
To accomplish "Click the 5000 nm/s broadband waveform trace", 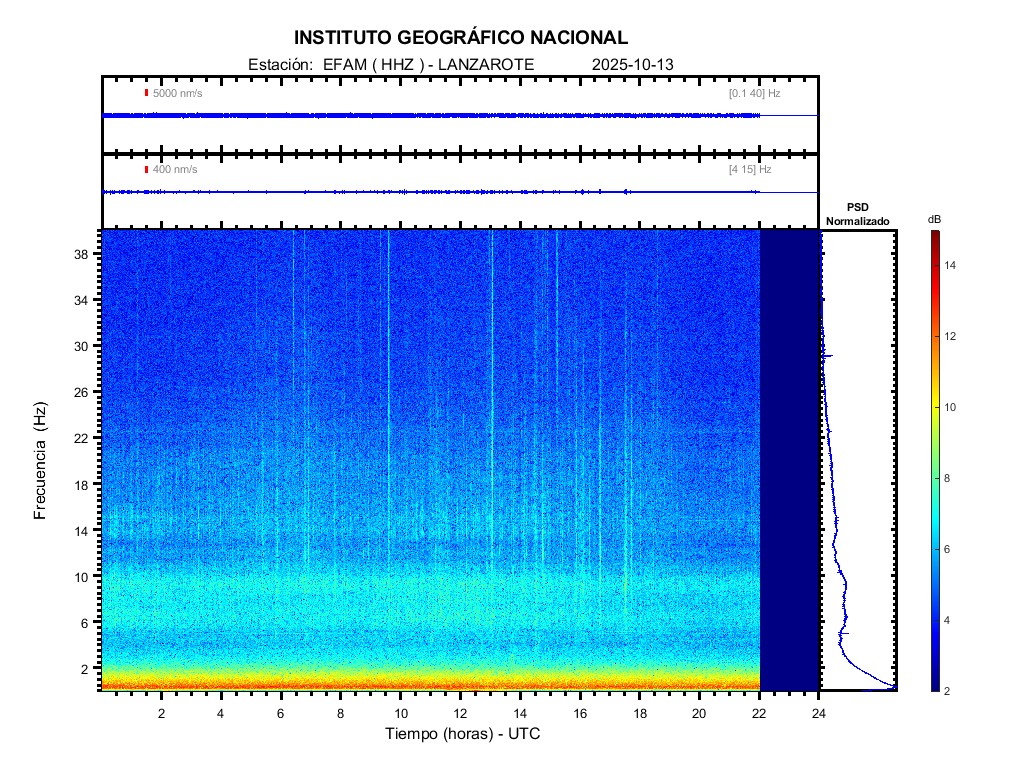I will point(430,115).
